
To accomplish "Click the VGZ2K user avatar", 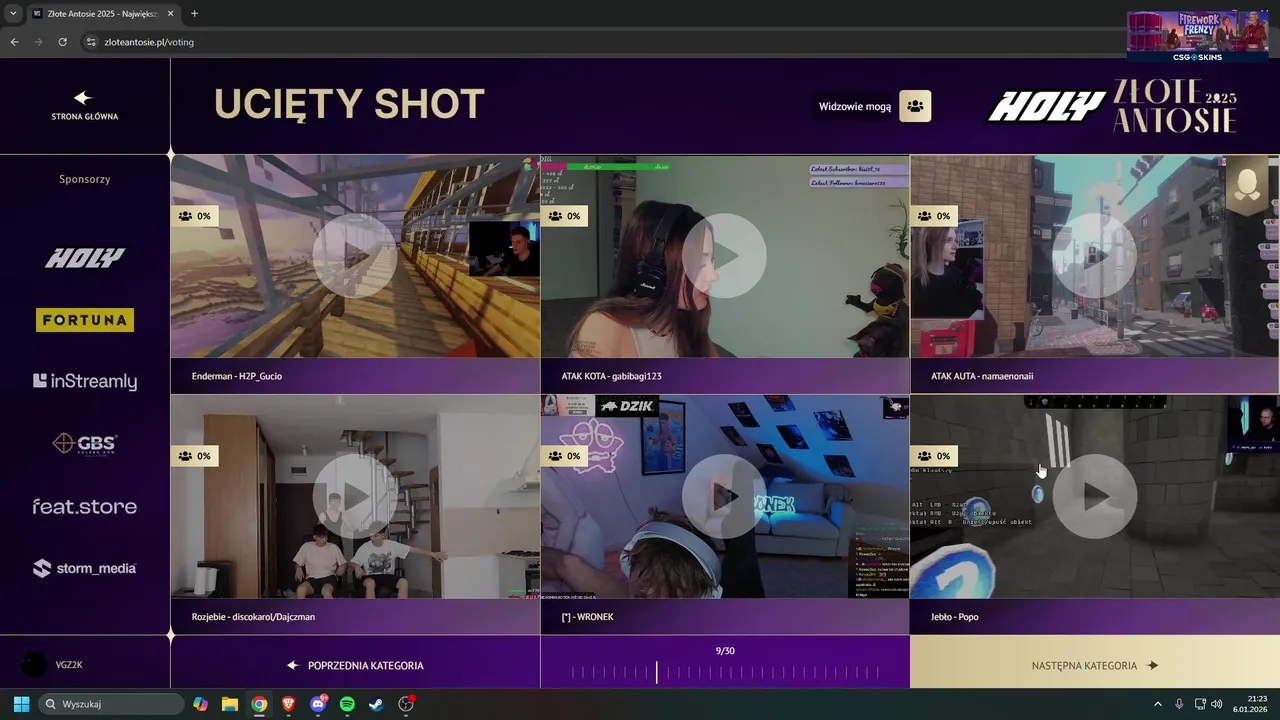I will (34, 664).
